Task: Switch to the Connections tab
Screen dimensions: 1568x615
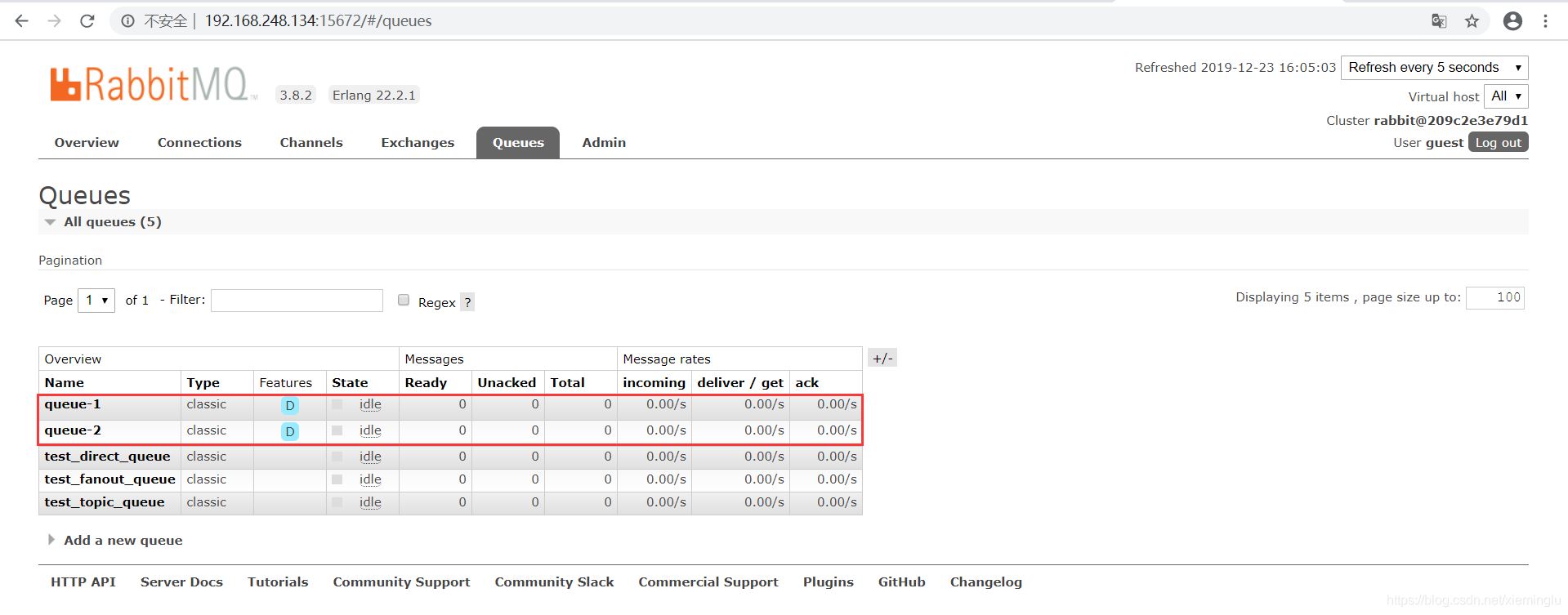Action: pos(199,142)
